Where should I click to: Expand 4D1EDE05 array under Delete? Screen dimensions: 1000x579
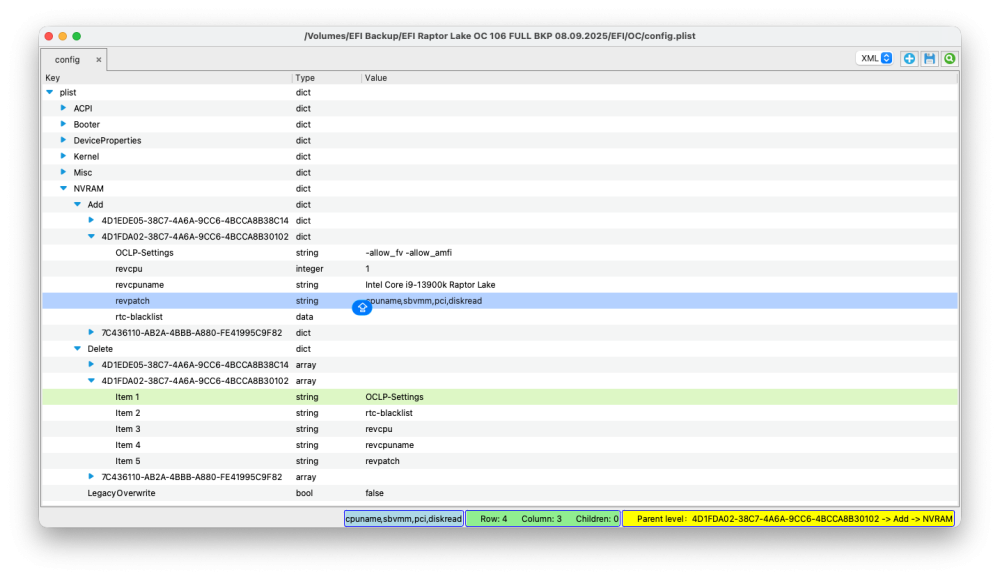pos(91,365)
